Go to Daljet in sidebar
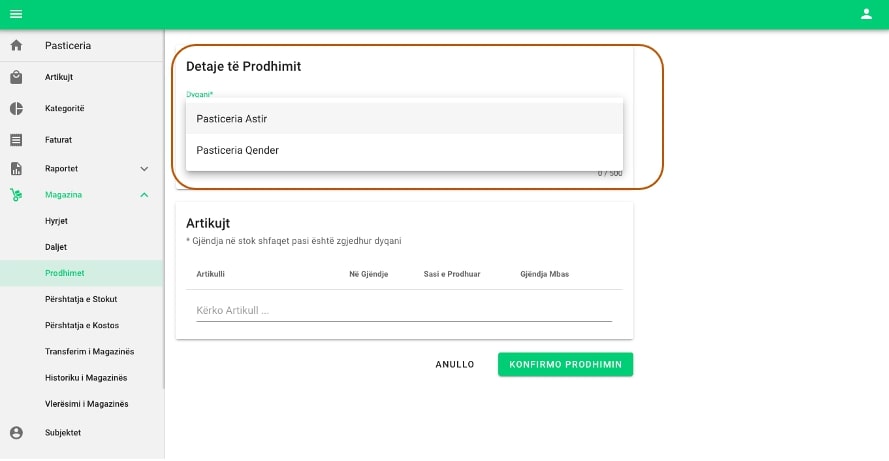 coord(57,246)
